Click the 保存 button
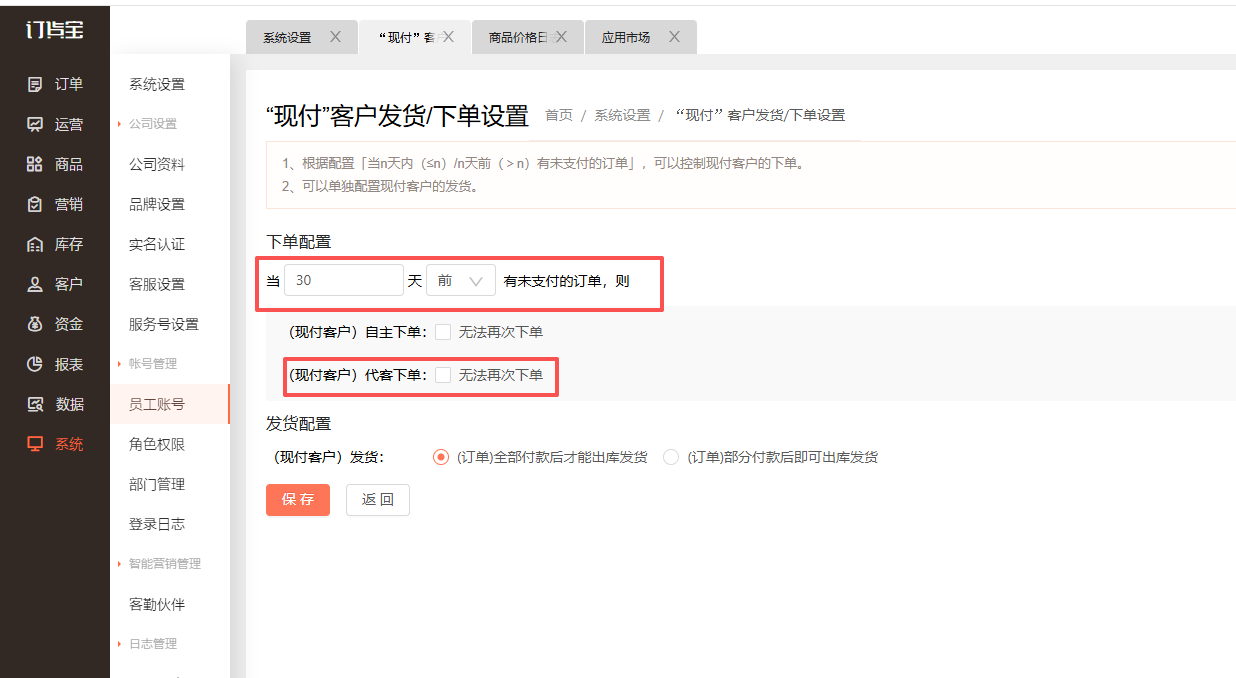Image resolution: width=1236 pixels, height=678 pixels. pyautogui.click(x=298, y=500)
